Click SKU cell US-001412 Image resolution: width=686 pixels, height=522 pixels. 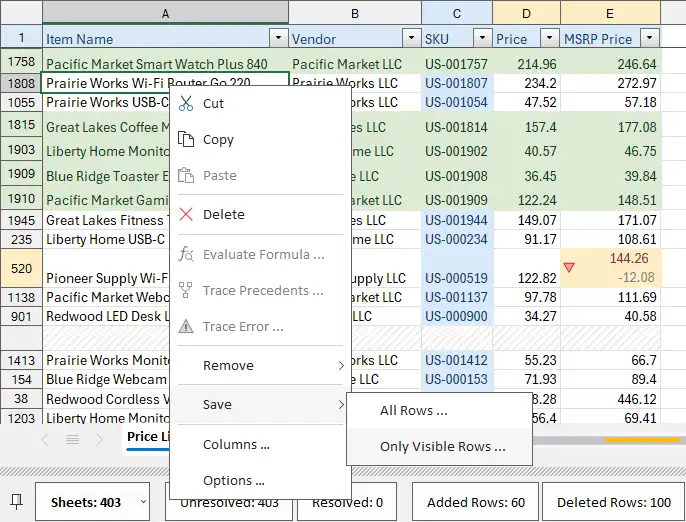pos(457,360)
